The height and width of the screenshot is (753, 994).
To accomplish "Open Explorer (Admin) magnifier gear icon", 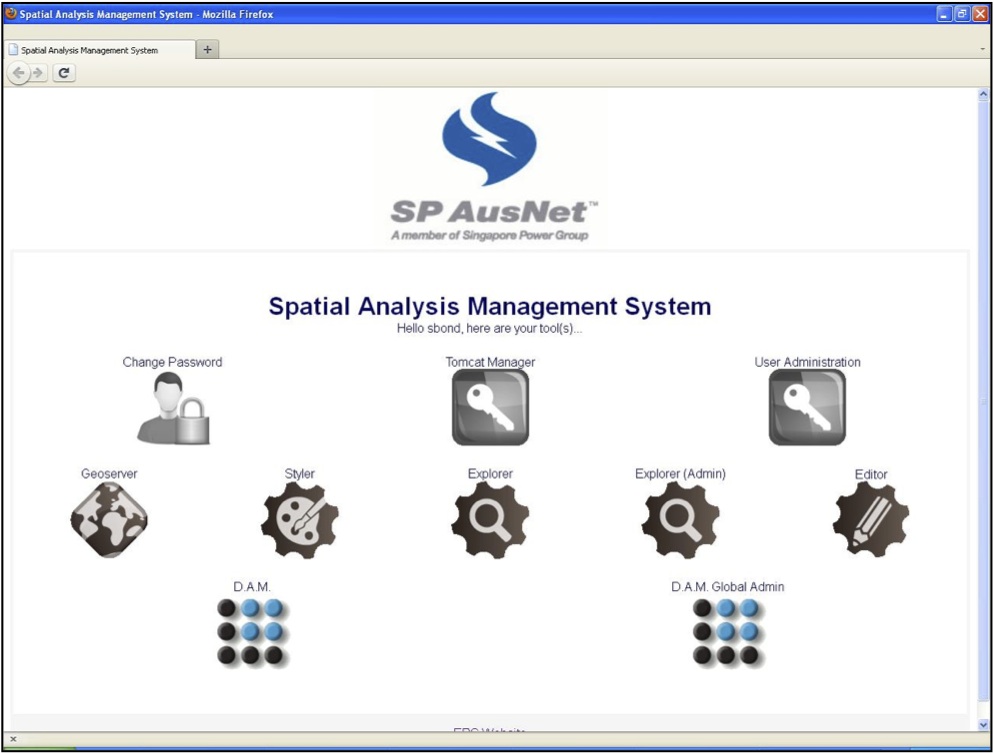I will pyautogui.click(x=680, y=520).
